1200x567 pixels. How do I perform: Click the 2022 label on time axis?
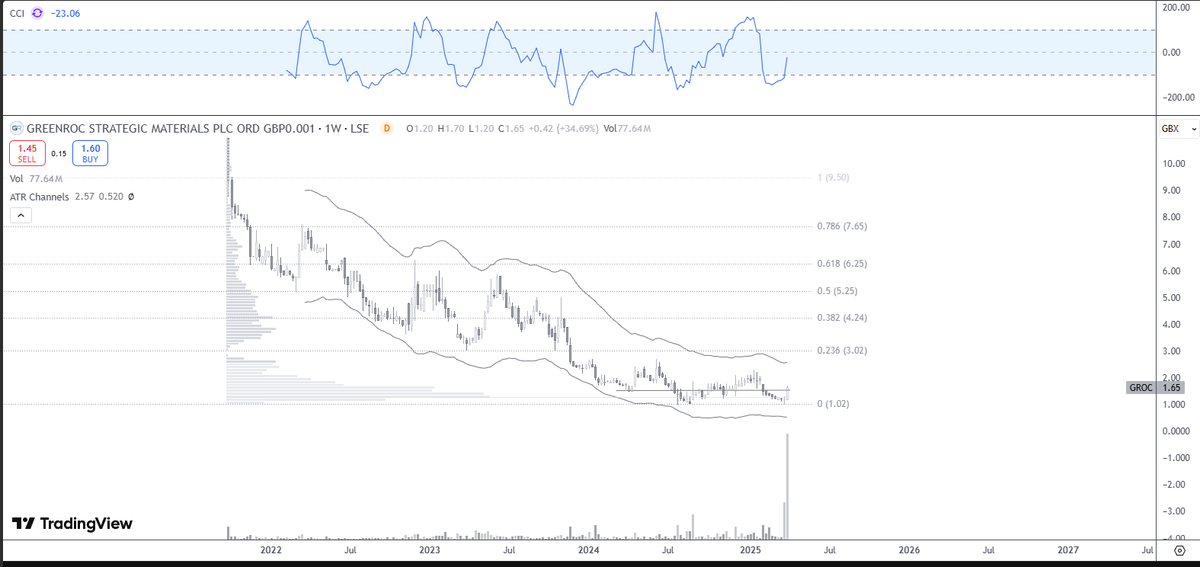point(270,550)
